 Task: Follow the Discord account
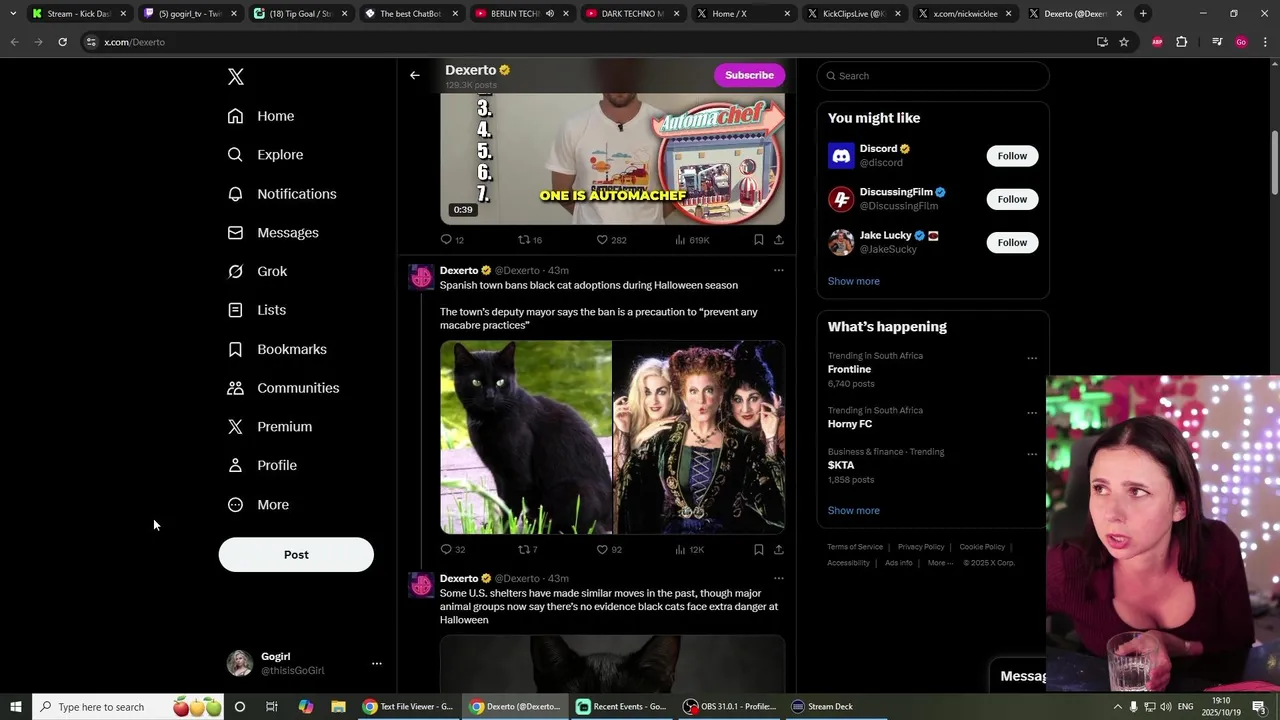click(1012, 156)
